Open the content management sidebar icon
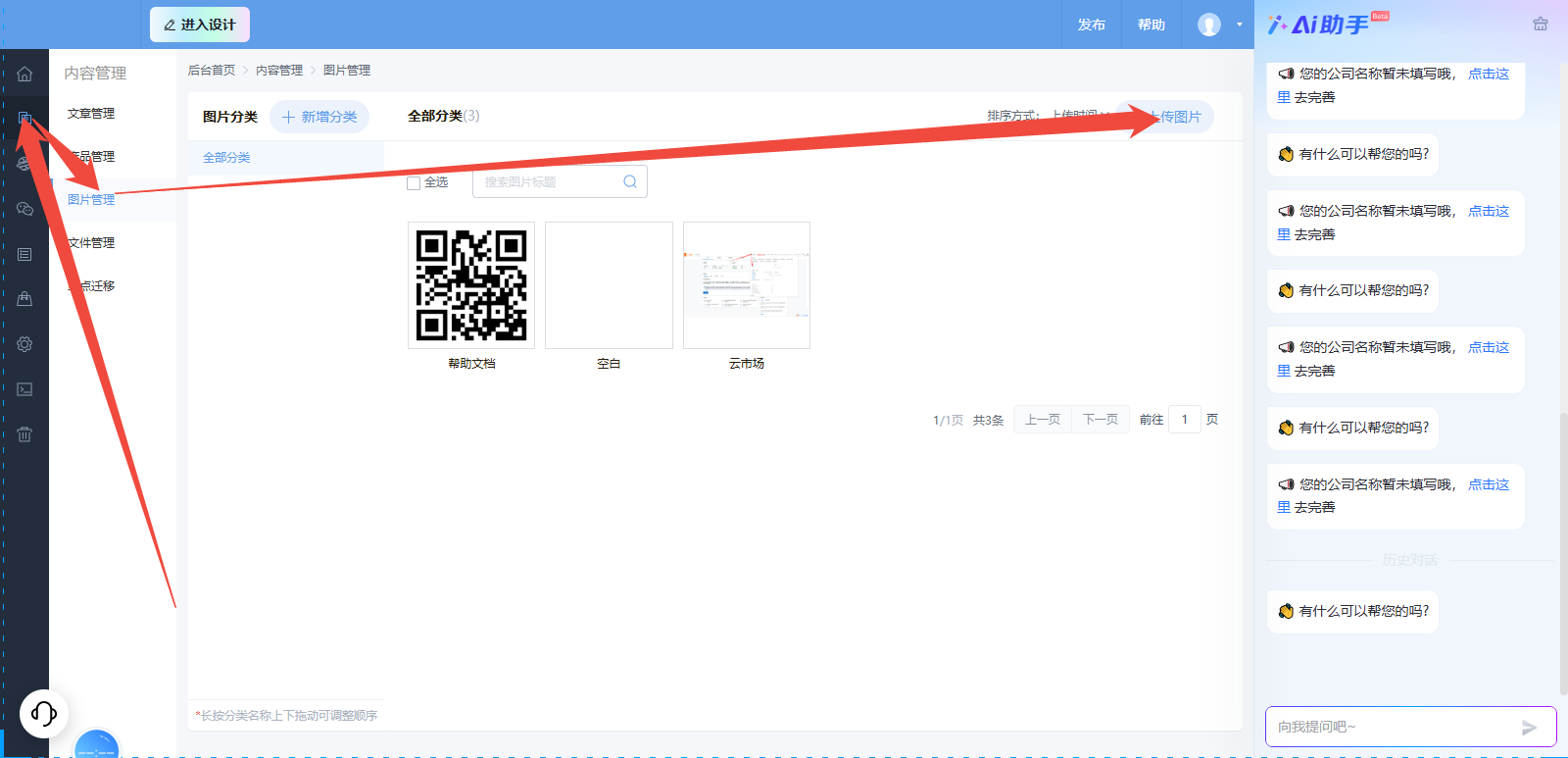The image size is (1568, 758). [24, 119]
